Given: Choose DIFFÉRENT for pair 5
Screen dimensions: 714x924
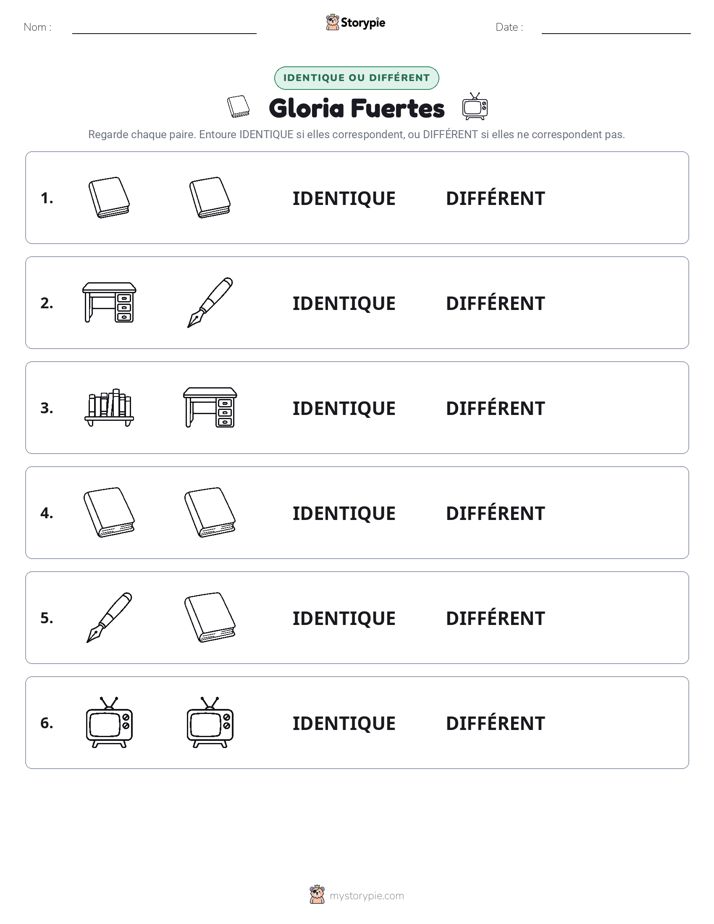Looking at the screenshot, I should click(495, 618).
